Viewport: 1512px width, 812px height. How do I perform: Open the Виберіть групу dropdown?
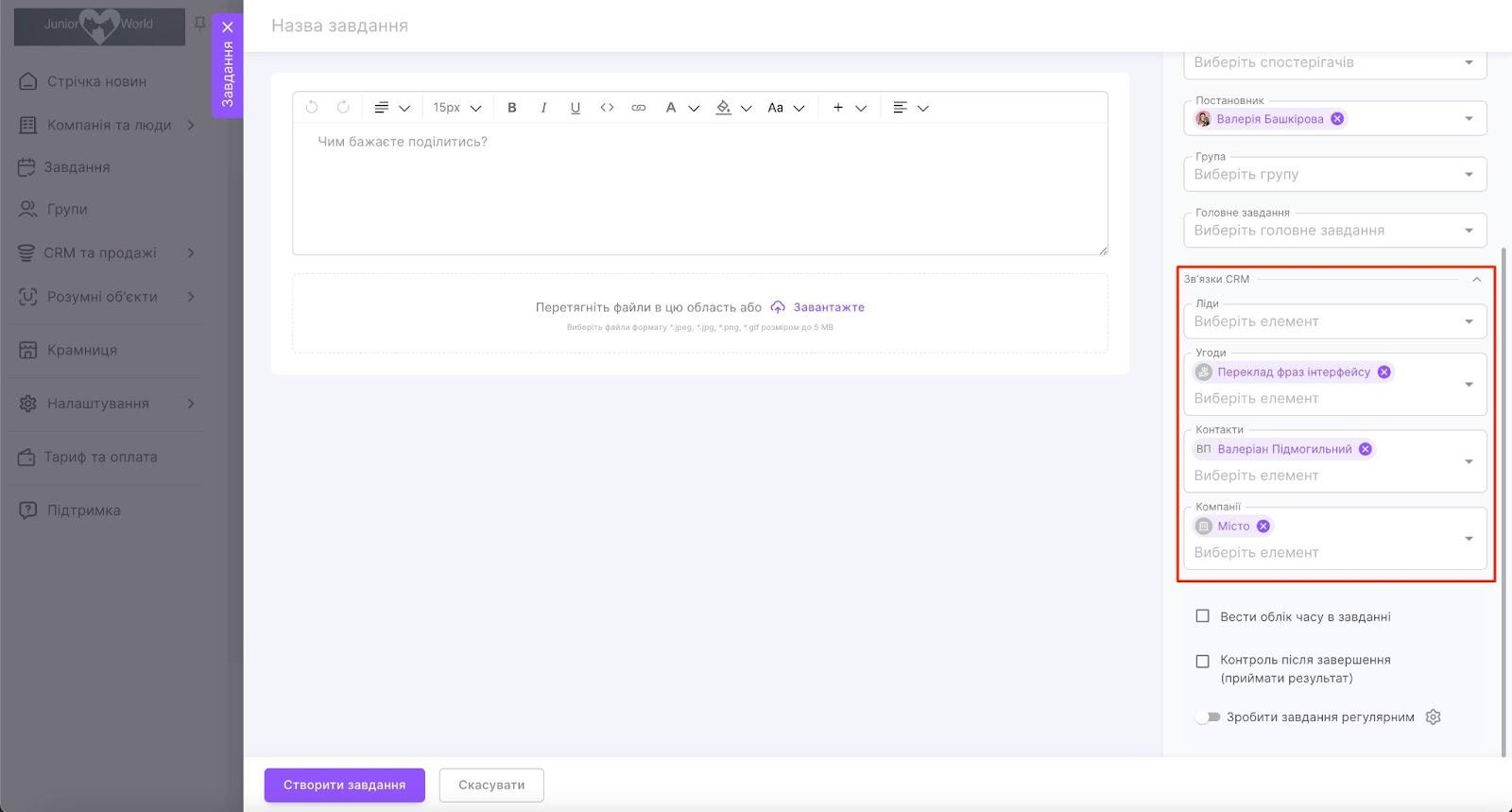pyautogui.click(x=1334, y=175)
